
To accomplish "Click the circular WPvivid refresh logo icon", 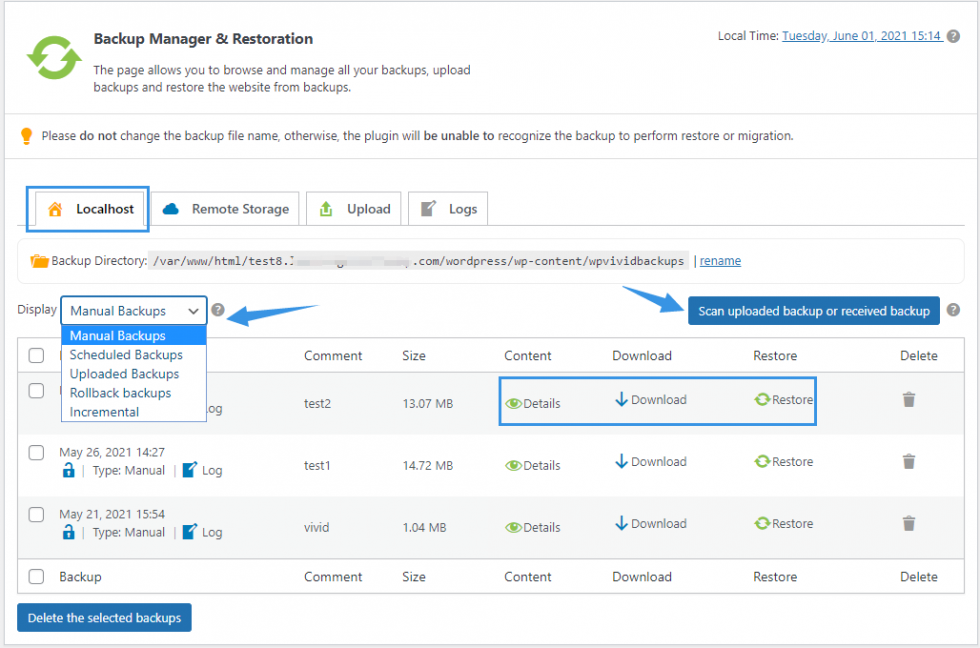I will tap(54, 57).
